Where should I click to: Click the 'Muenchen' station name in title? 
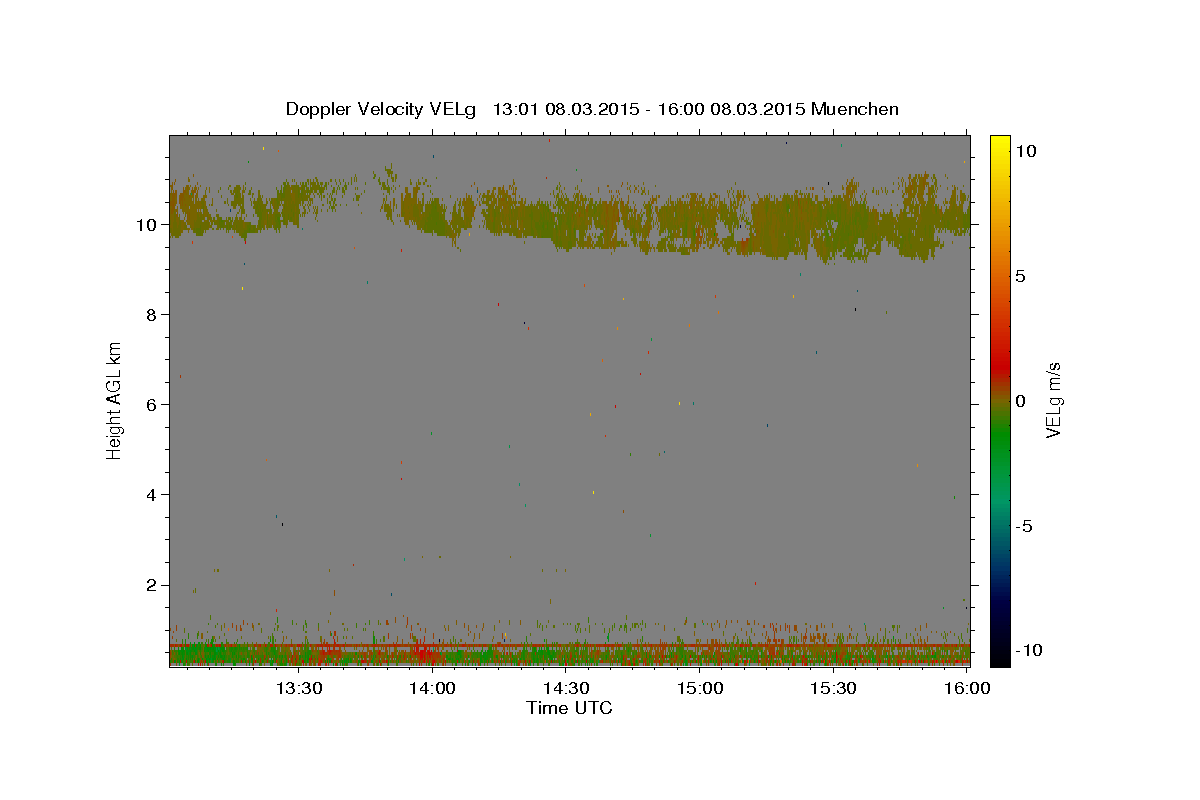[x=856, y=109]
